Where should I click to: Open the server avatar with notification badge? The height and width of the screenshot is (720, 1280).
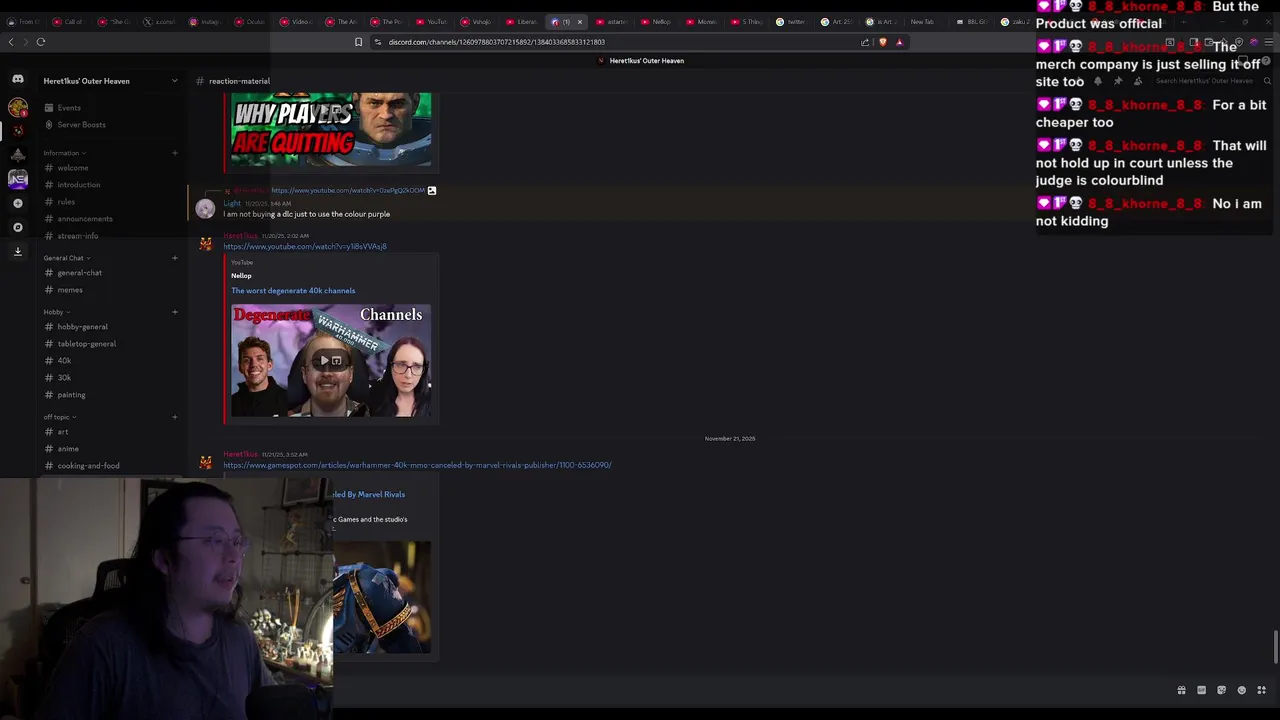click(x=17, y=107)
